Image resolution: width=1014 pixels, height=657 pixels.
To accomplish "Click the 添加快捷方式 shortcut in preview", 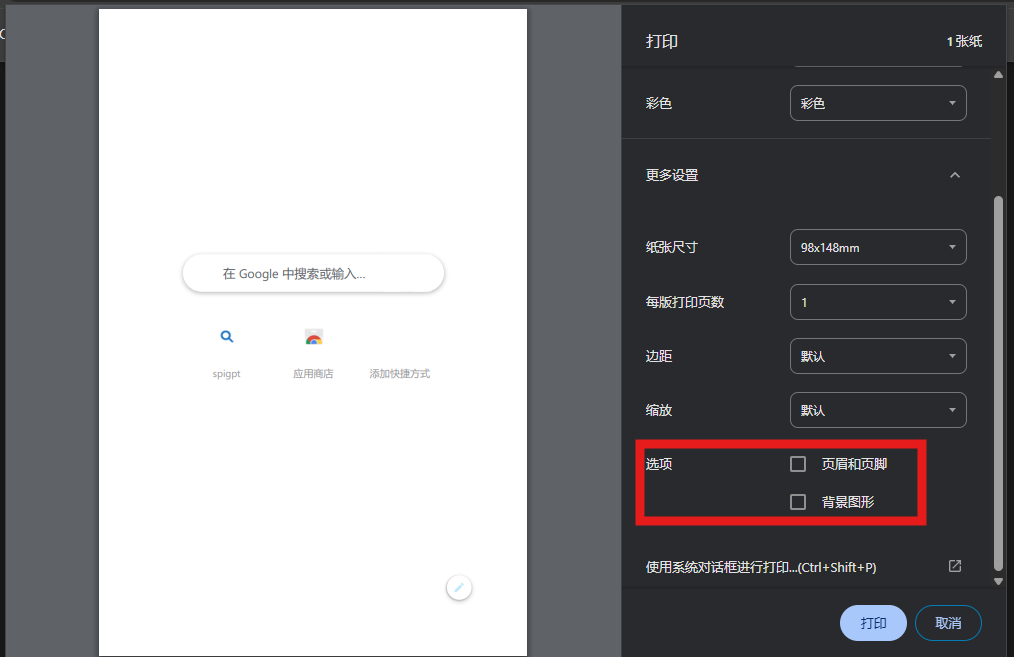I will point(399,373).
